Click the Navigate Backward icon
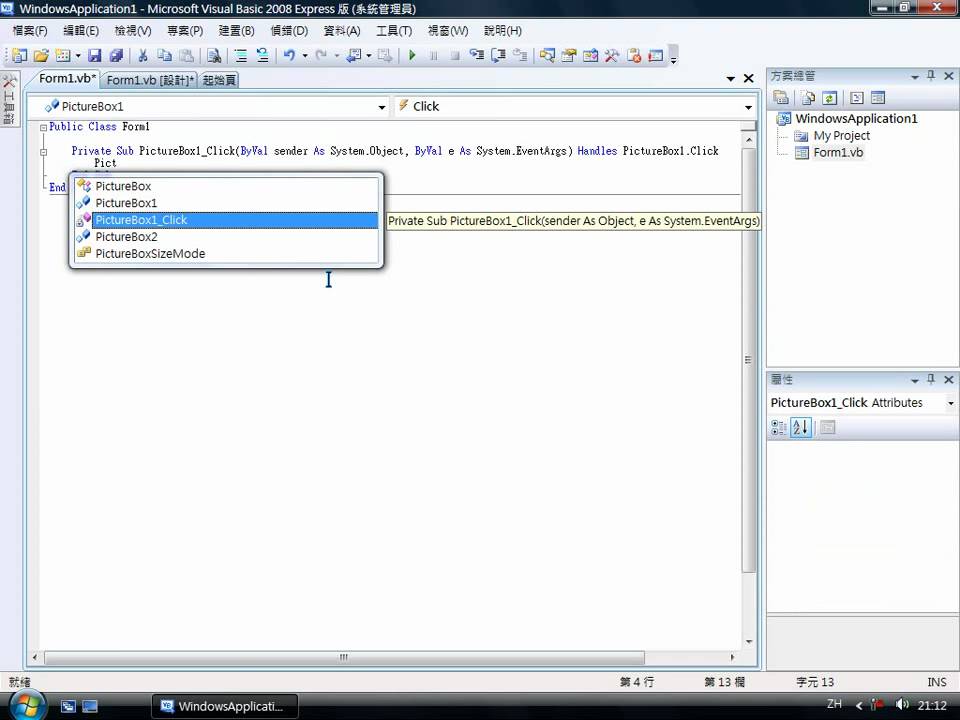Viewport: 960px width, 720px height. 353,56
